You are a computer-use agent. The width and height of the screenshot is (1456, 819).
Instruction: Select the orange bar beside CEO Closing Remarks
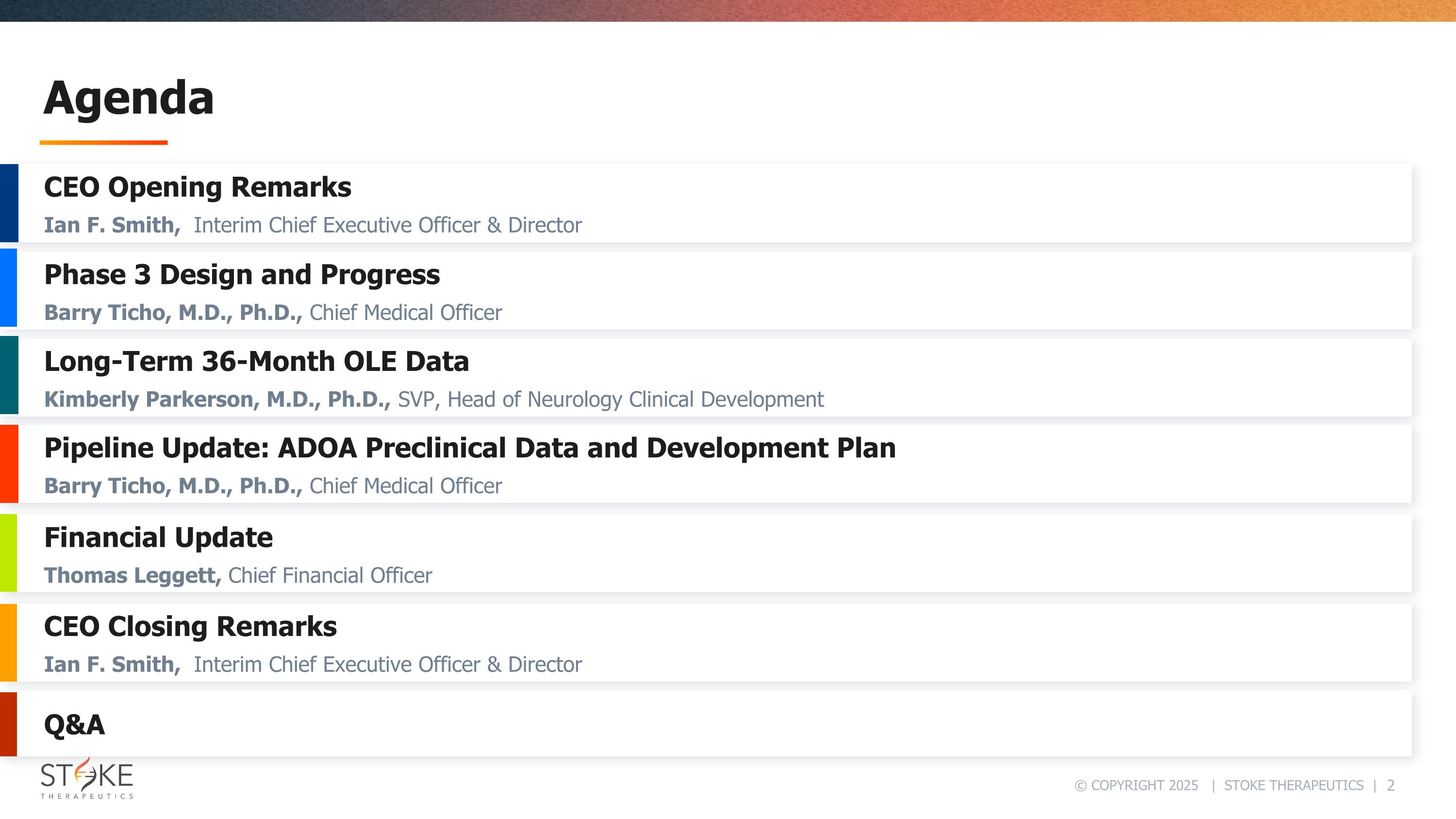click(x=8, y=642)
